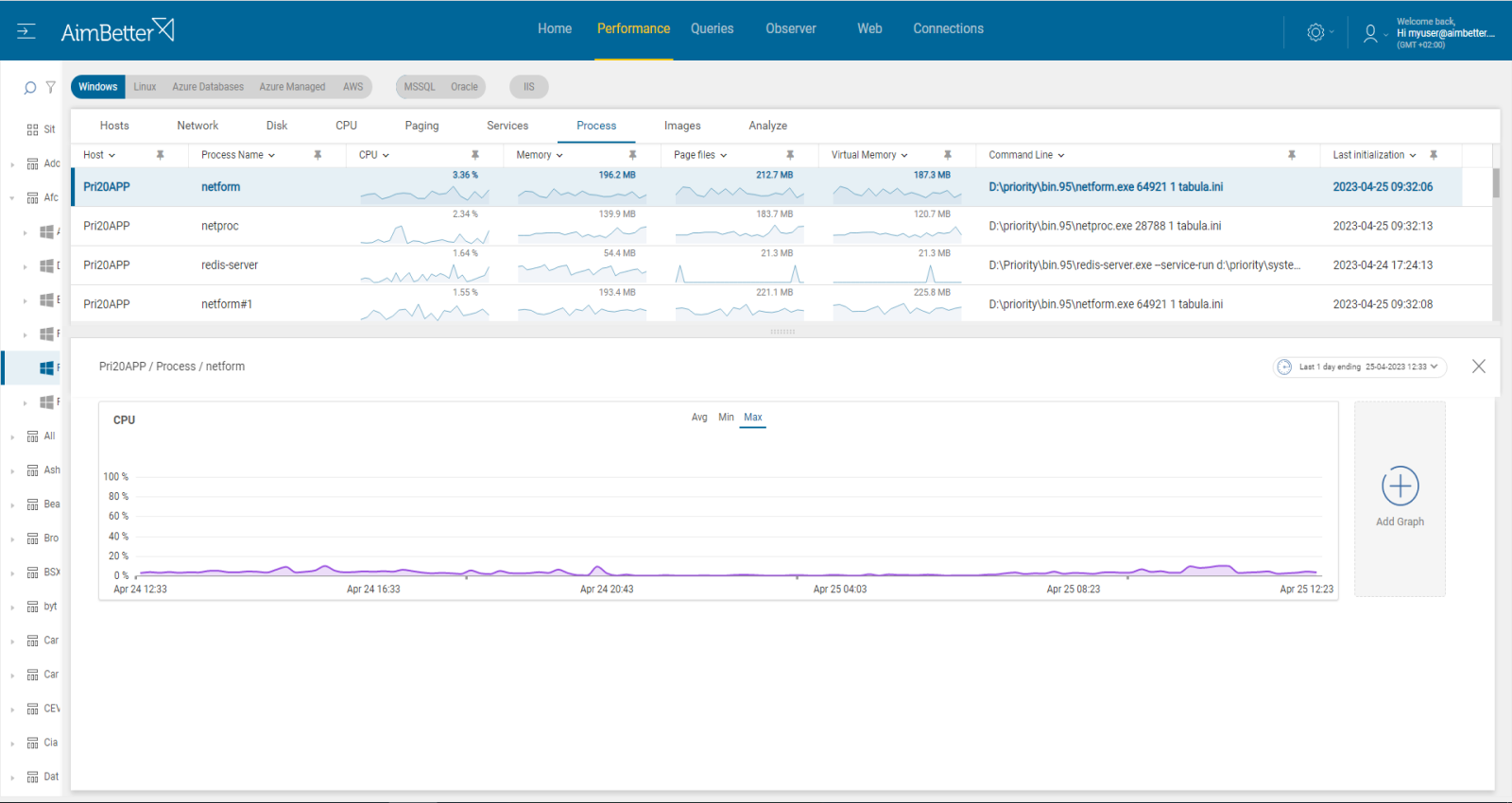1512x803 pixels.
Task: Open the Queries menu
Action: click(712, 29)
